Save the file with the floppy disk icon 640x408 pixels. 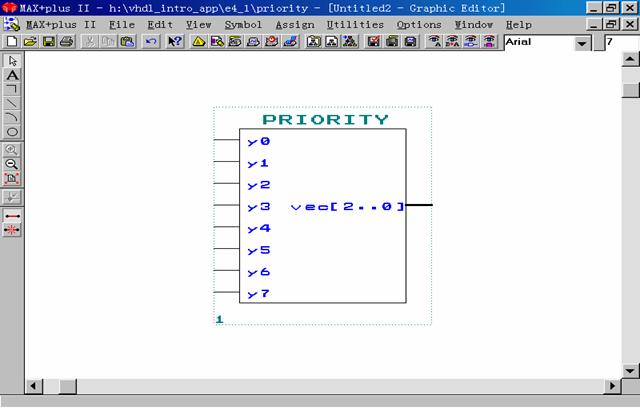click(49, 41)
